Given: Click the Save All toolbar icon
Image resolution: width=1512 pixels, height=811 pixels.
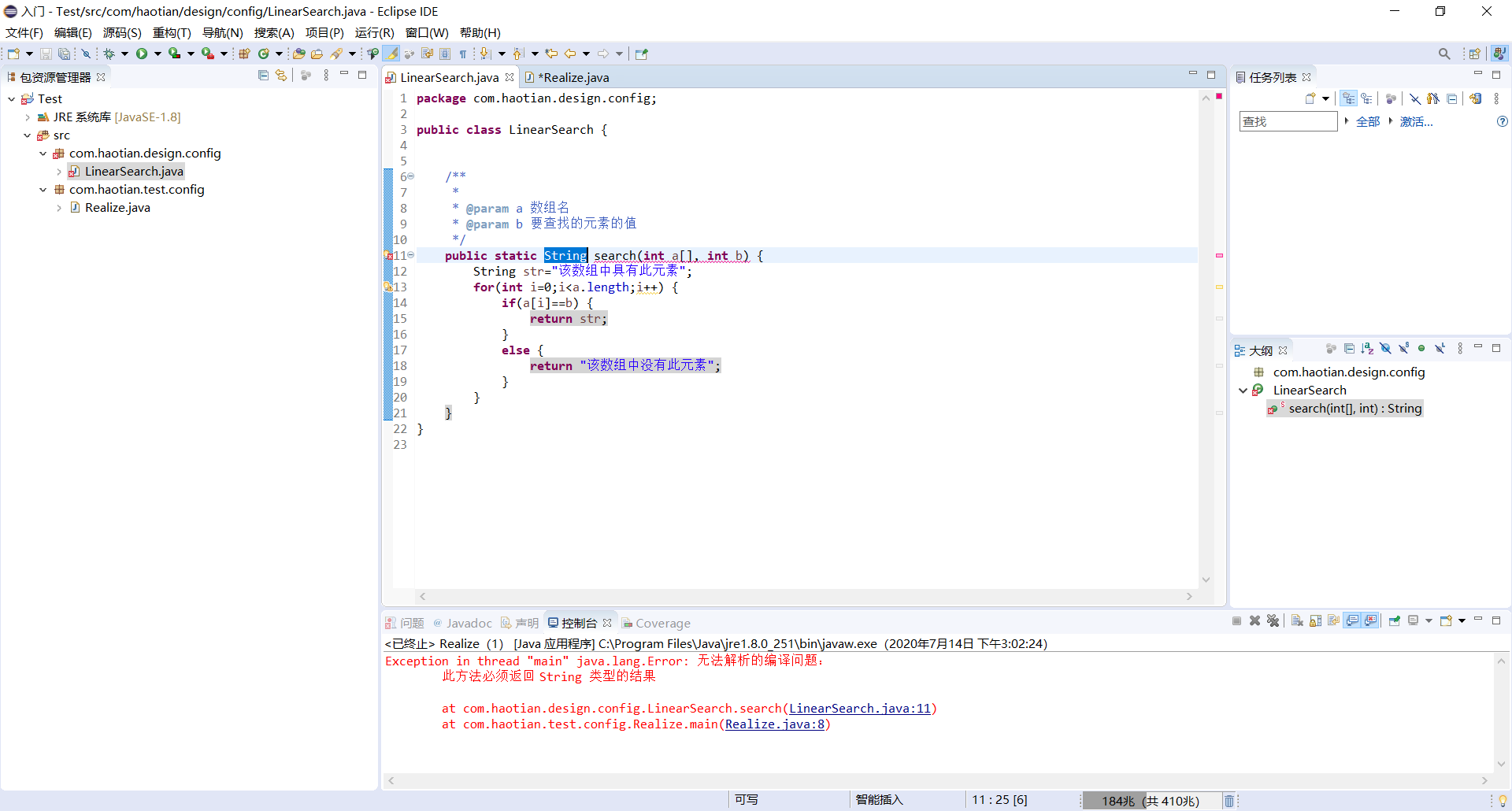Looking at the screenshot, I should point(64,54).
